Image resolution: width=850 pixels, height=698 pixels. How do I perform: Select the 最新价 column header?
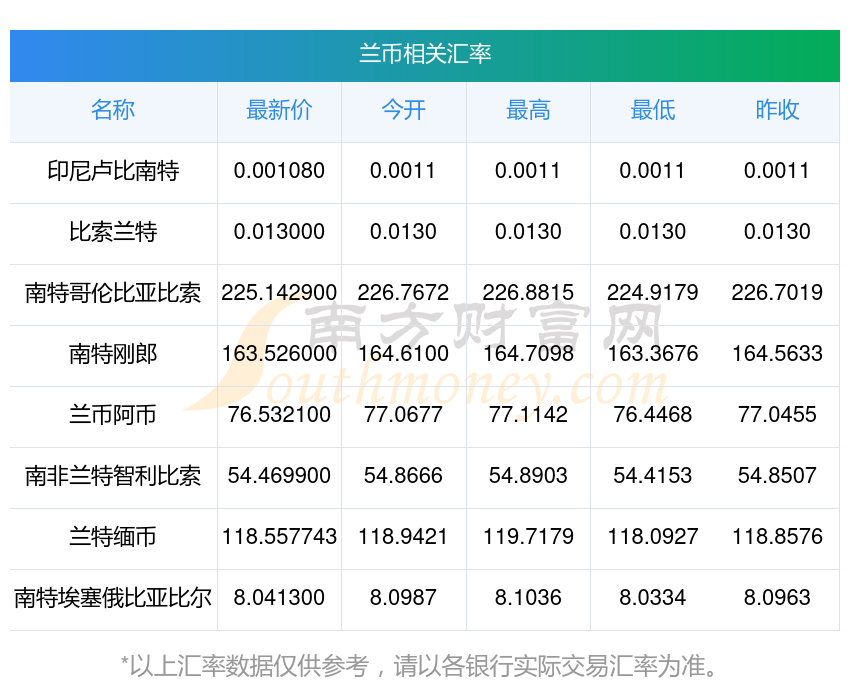click(x=279, y=110)
